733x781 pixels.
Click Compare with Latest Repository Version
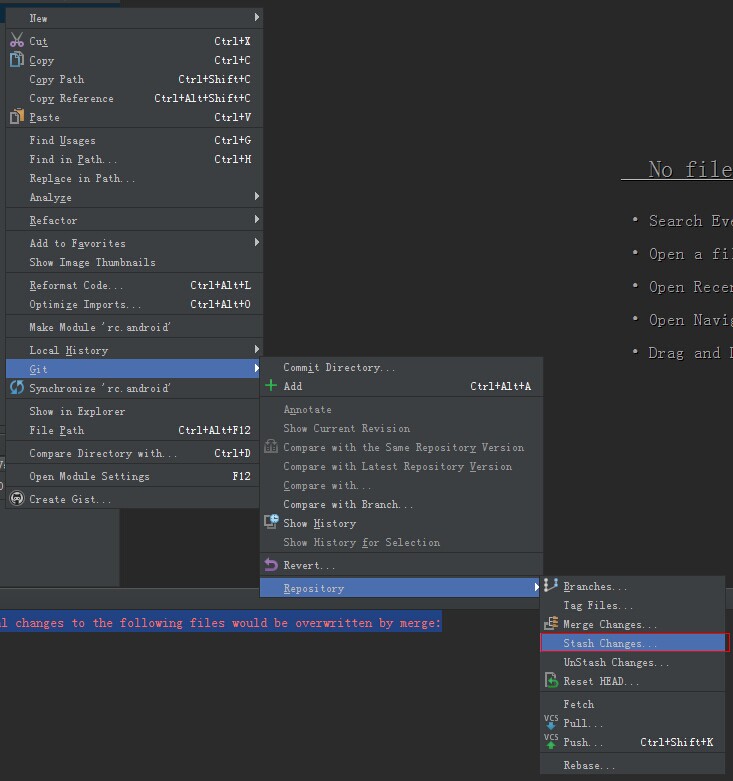pyautogui.click(x=401, y=466)
